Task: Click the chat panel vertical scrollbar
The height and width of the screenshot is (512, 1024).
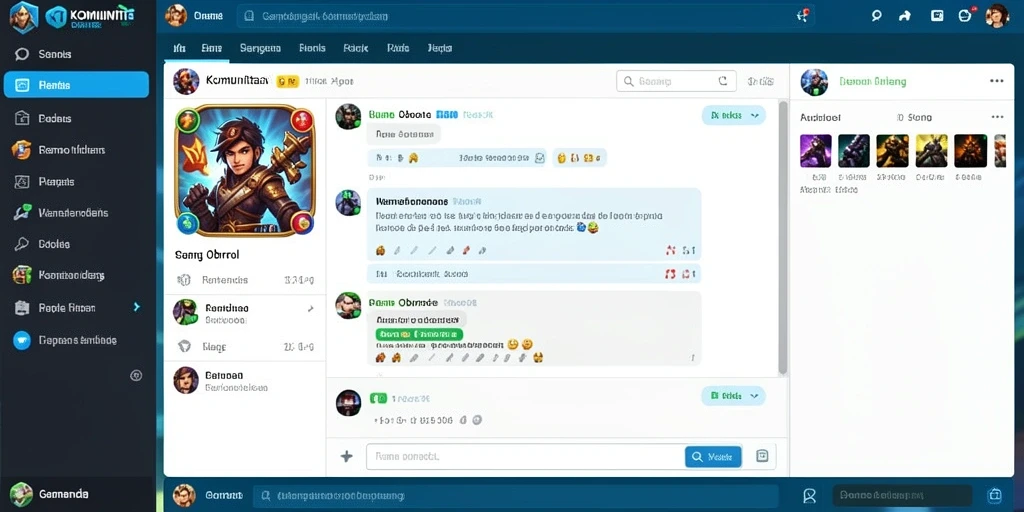Action: pyautogui.click(x=782, y=238)
